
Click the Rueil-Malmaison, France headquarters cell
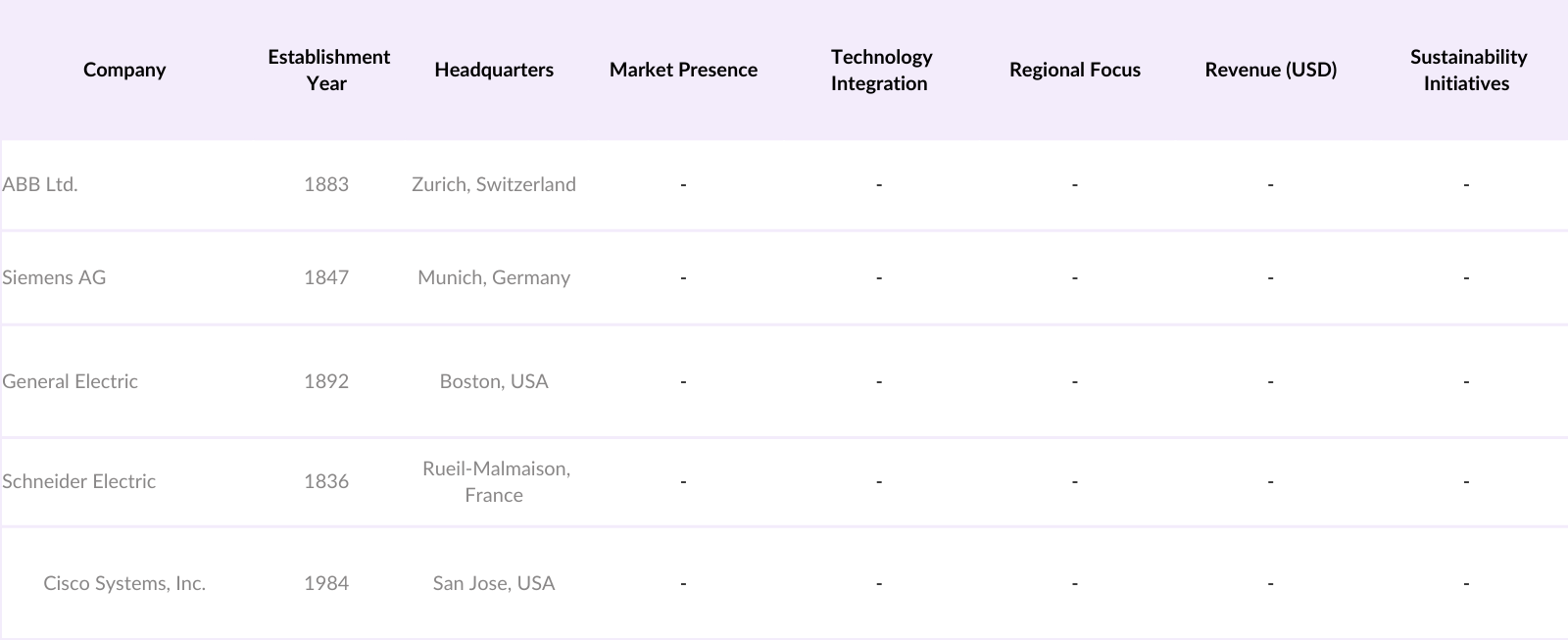pos(494,481)
